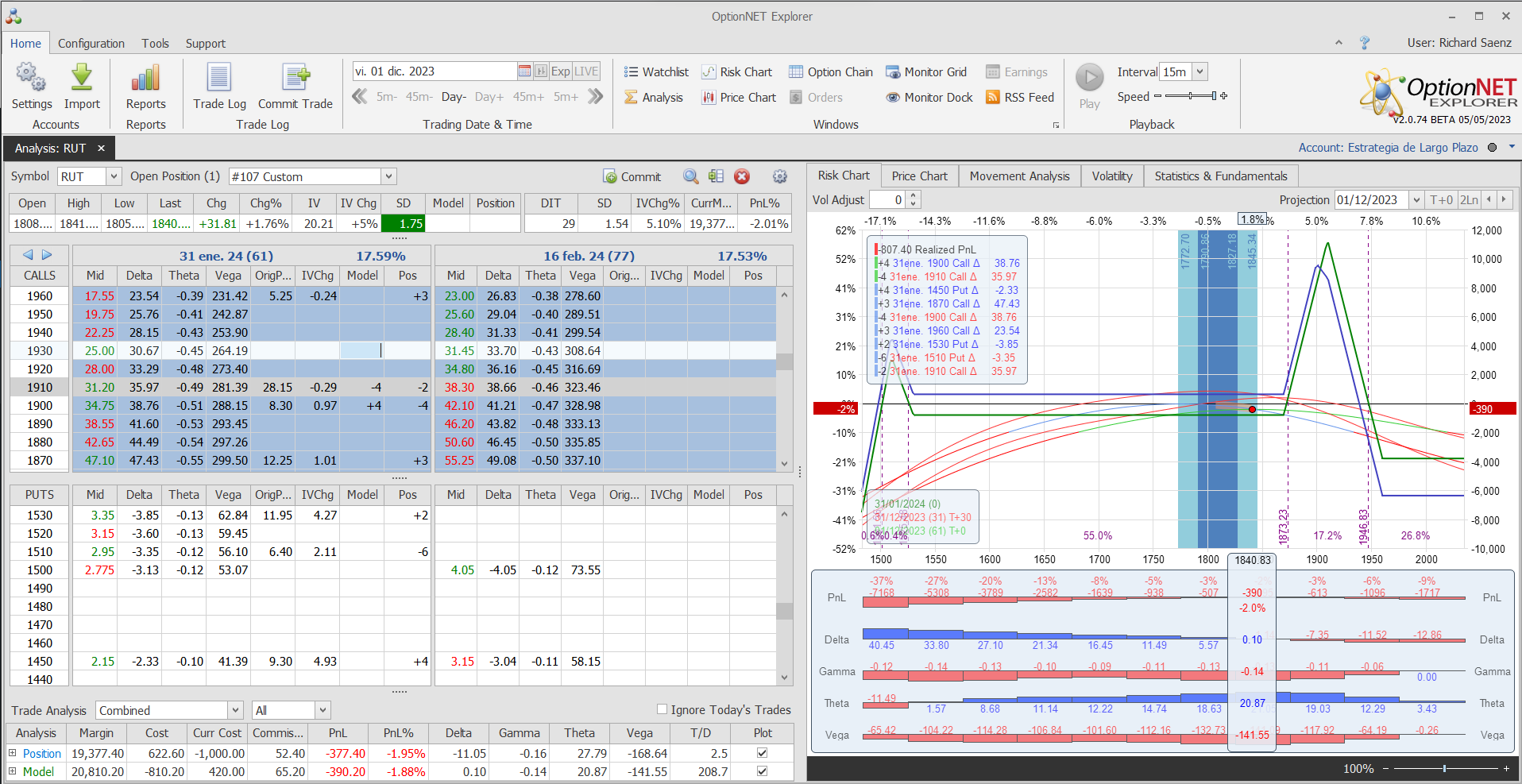Adjust the playback Speed slider
The width and height of the screenshot is (1522, 784).
[x=1191, y=96]
